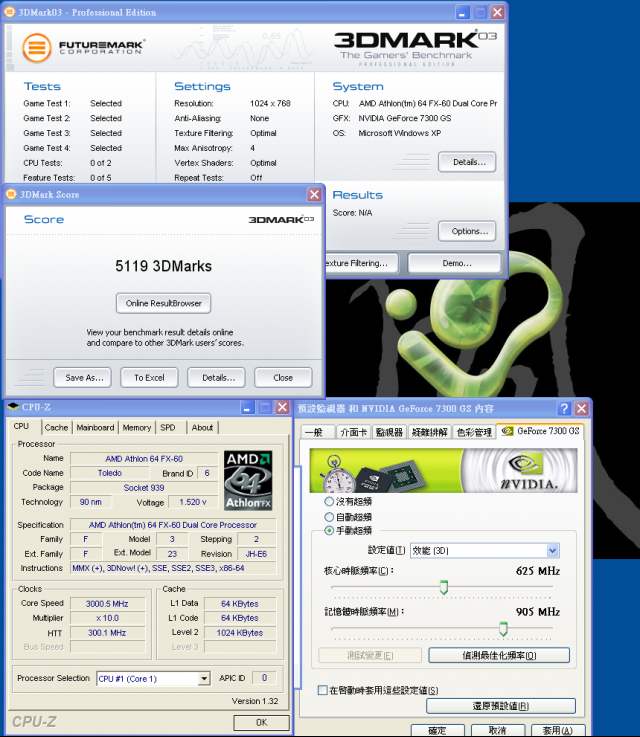Image resolution: width=640 pixels, height=737 pixels.
Task: Export score with To Excel button
Action: (149, 377)
